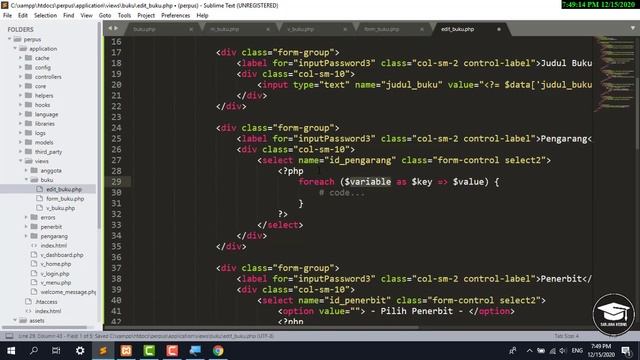This screenshot has height=360, width=640.
Task: Click the left tab navigation arrow
Action: point(110,28)
